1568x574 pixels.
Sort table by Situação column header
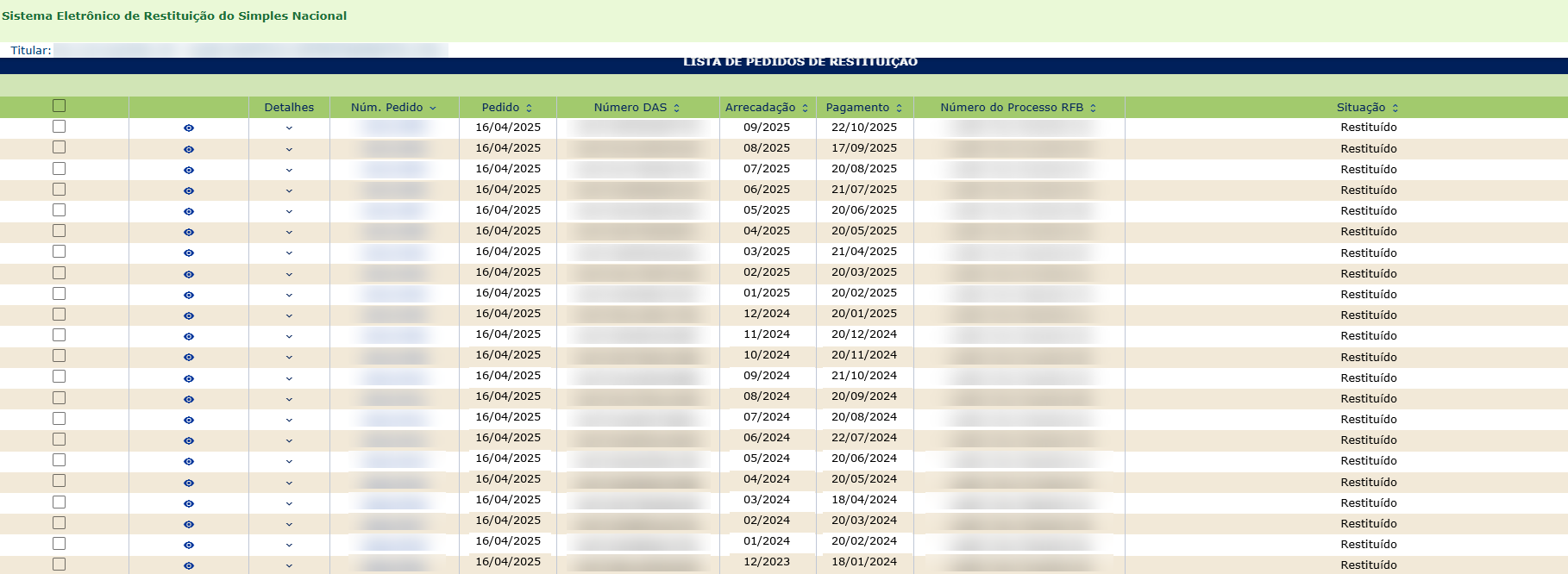[x=1368, y=108]
